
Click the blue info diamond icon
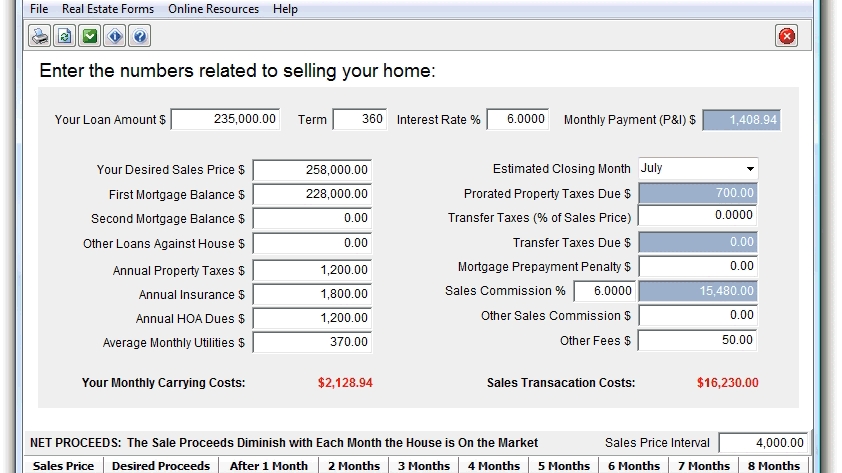tap(115, 37)
